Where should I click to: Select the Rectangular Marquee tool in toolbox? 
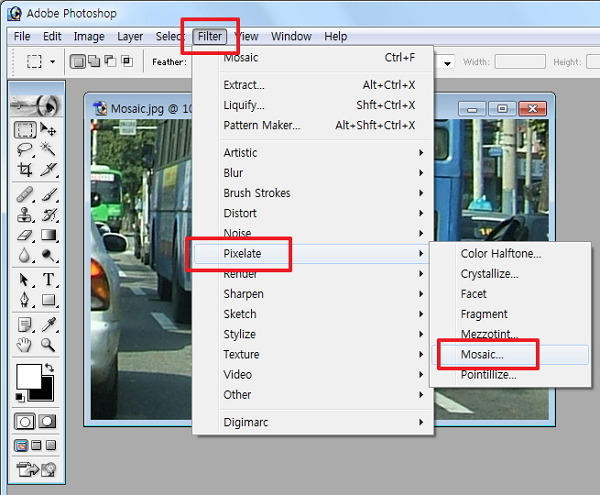click(25, 130)
